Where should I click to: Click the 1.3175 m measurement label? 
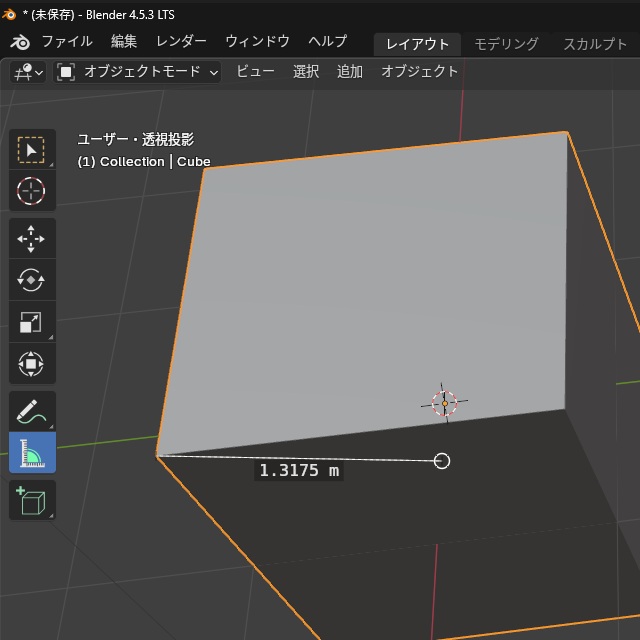(299, 470)
